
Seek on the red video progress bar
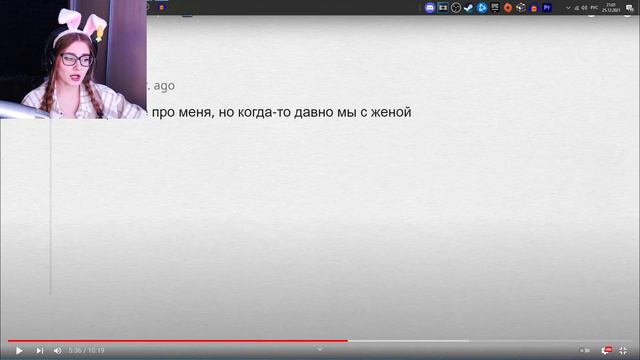(178, 340)
